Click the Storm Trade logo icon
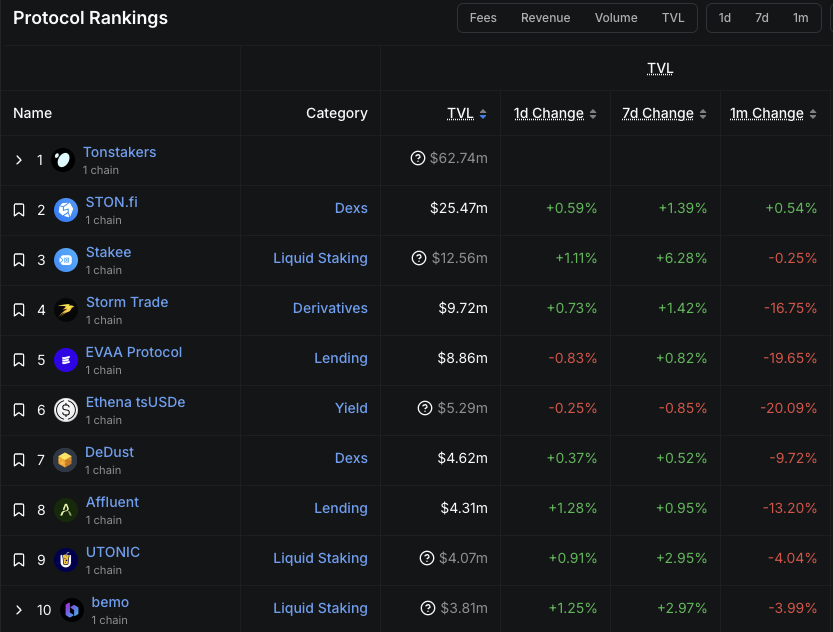The width and height of the screenshot is (833, 632). 66,310
